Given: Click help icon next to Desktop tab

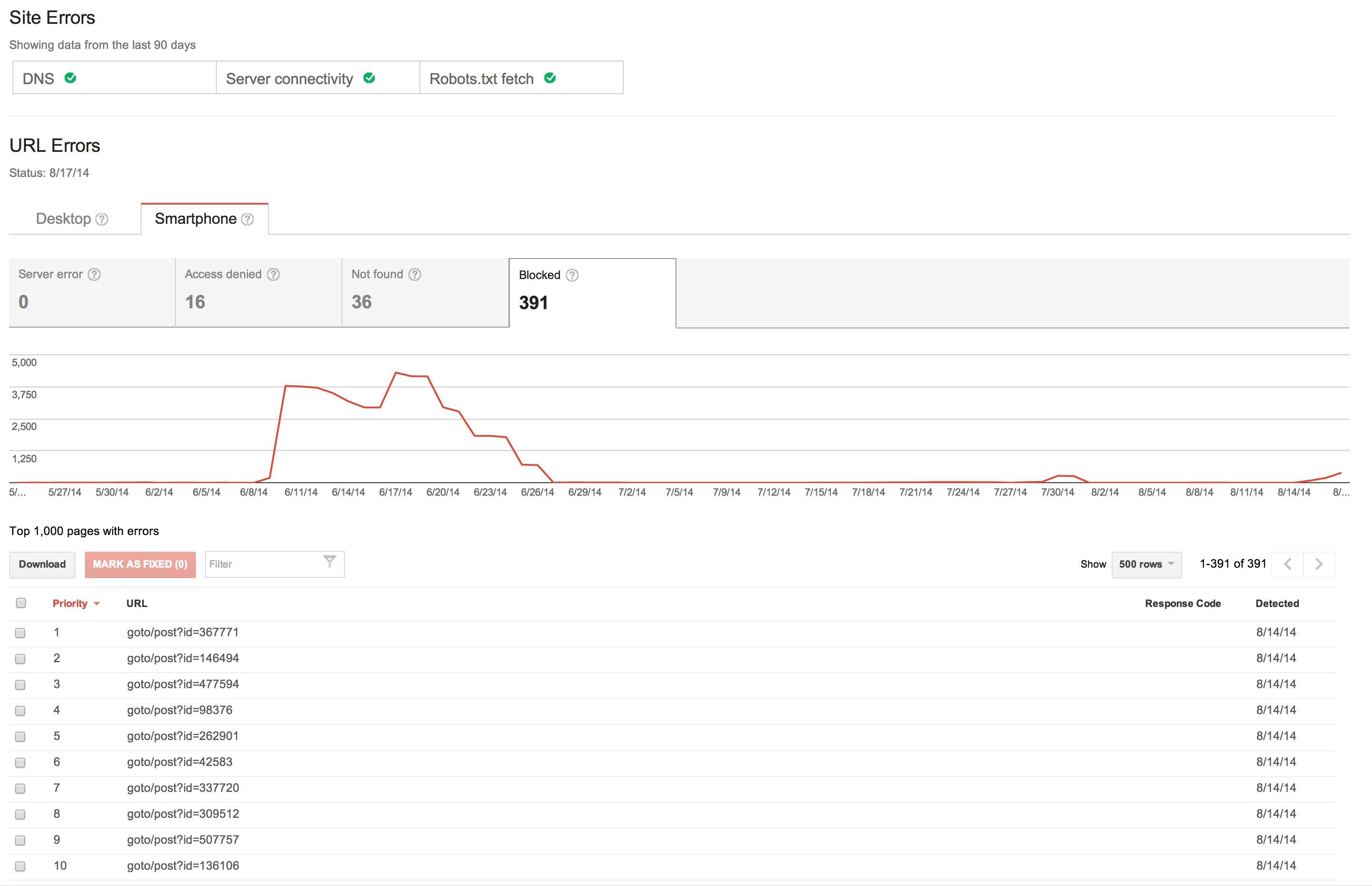Looking at the screenshot, I should (102, 219).
